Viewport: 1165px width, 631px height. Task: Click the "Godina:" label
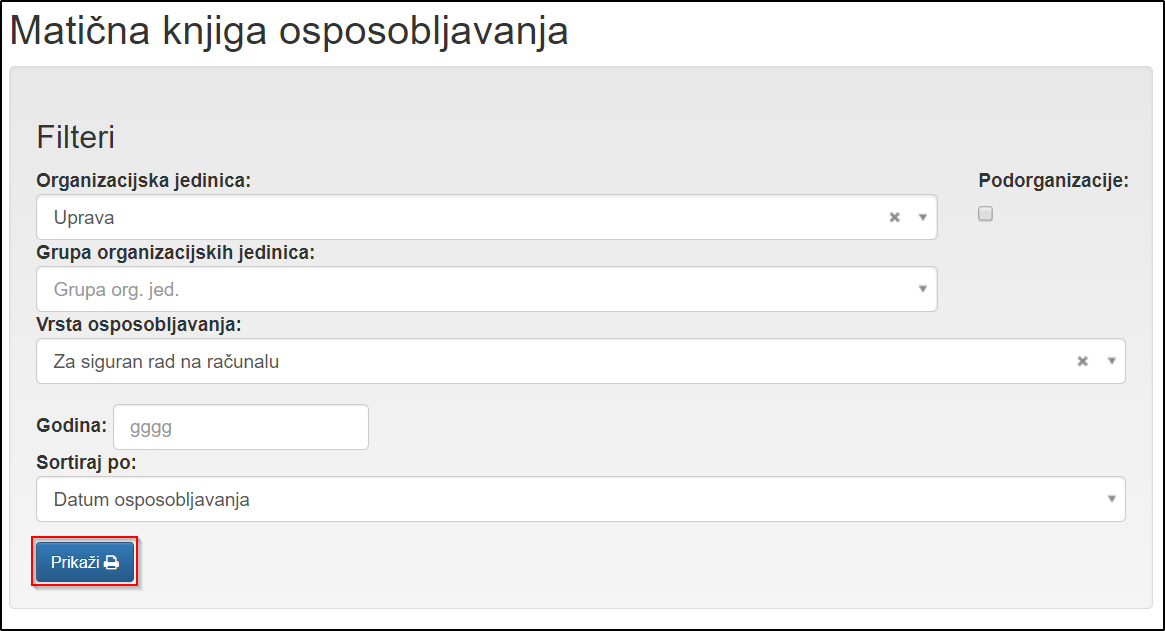70,426
